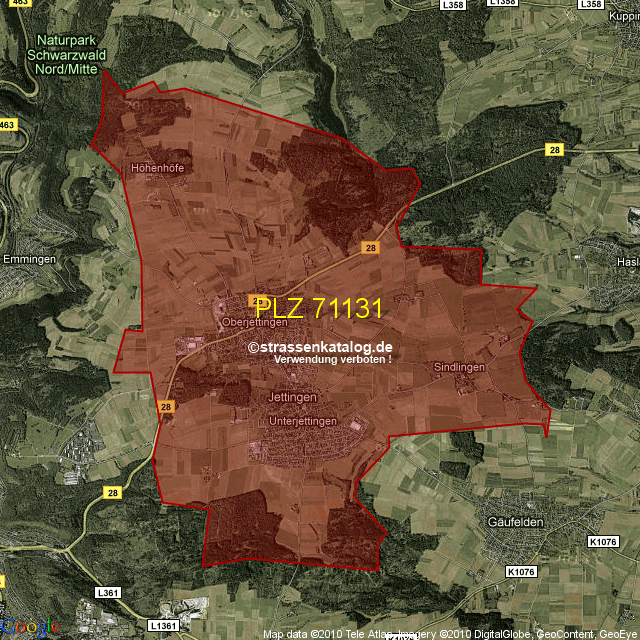The image size is (640, 640).
Task: Select the Emmingen place label
Action: pyautogui.click(x=29, y=259)
